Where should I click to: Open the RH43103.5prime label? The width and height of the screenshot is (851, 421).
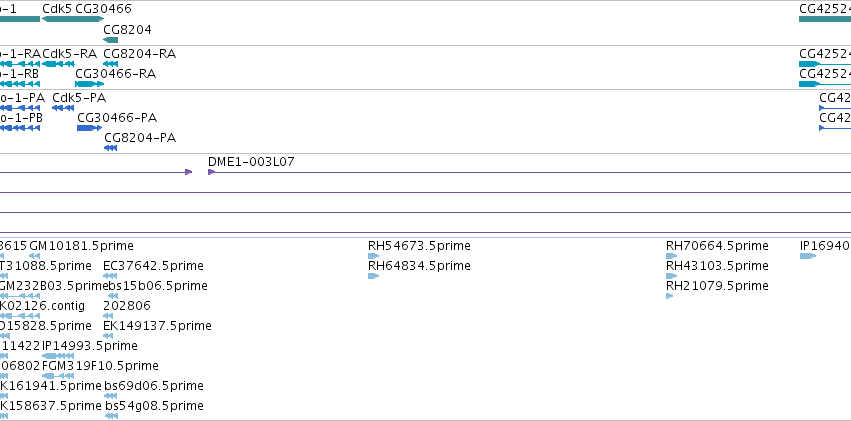717,266
